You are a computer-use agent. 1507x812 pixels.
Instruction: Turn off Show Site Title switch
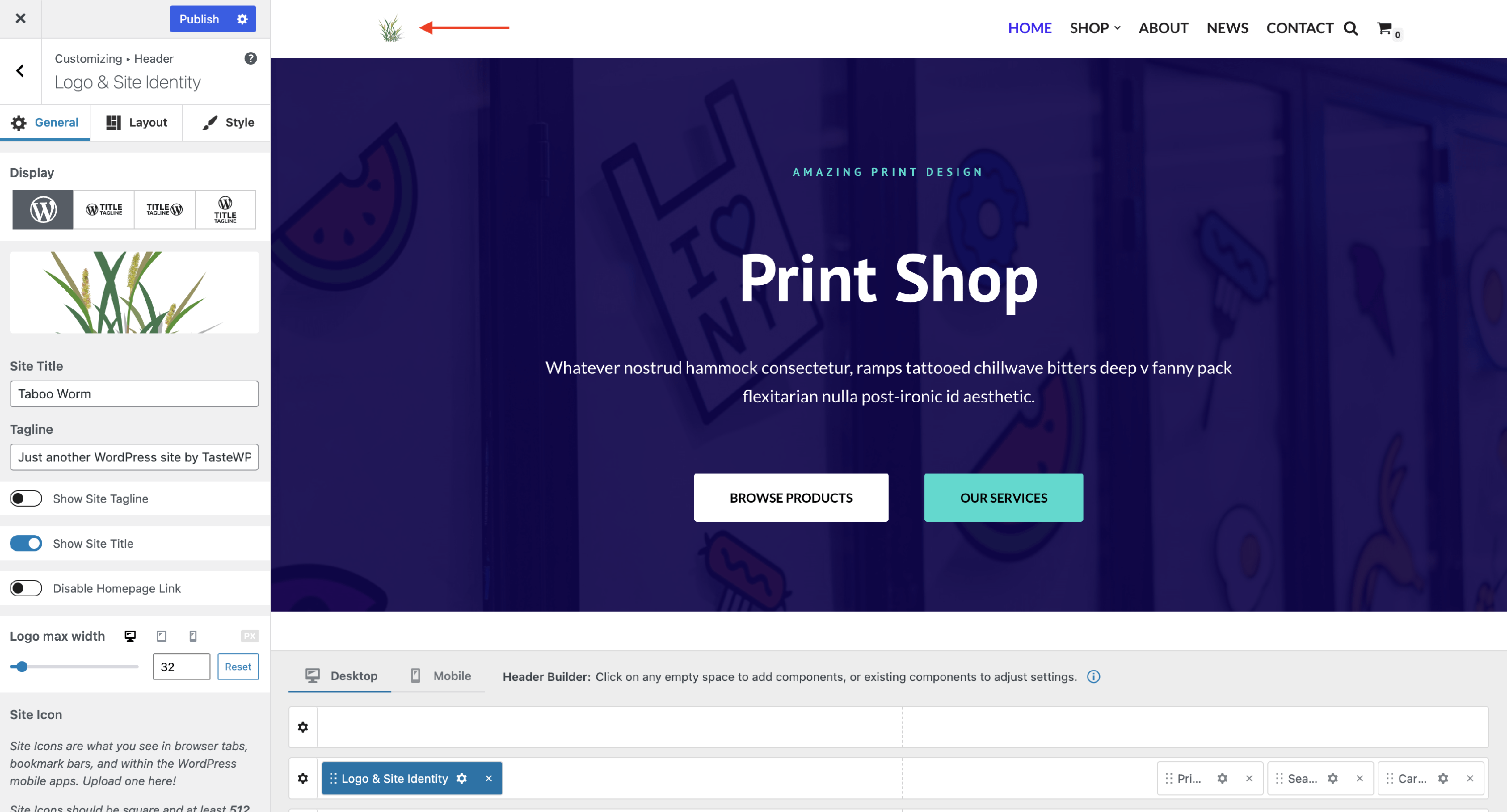pos(26,543)
